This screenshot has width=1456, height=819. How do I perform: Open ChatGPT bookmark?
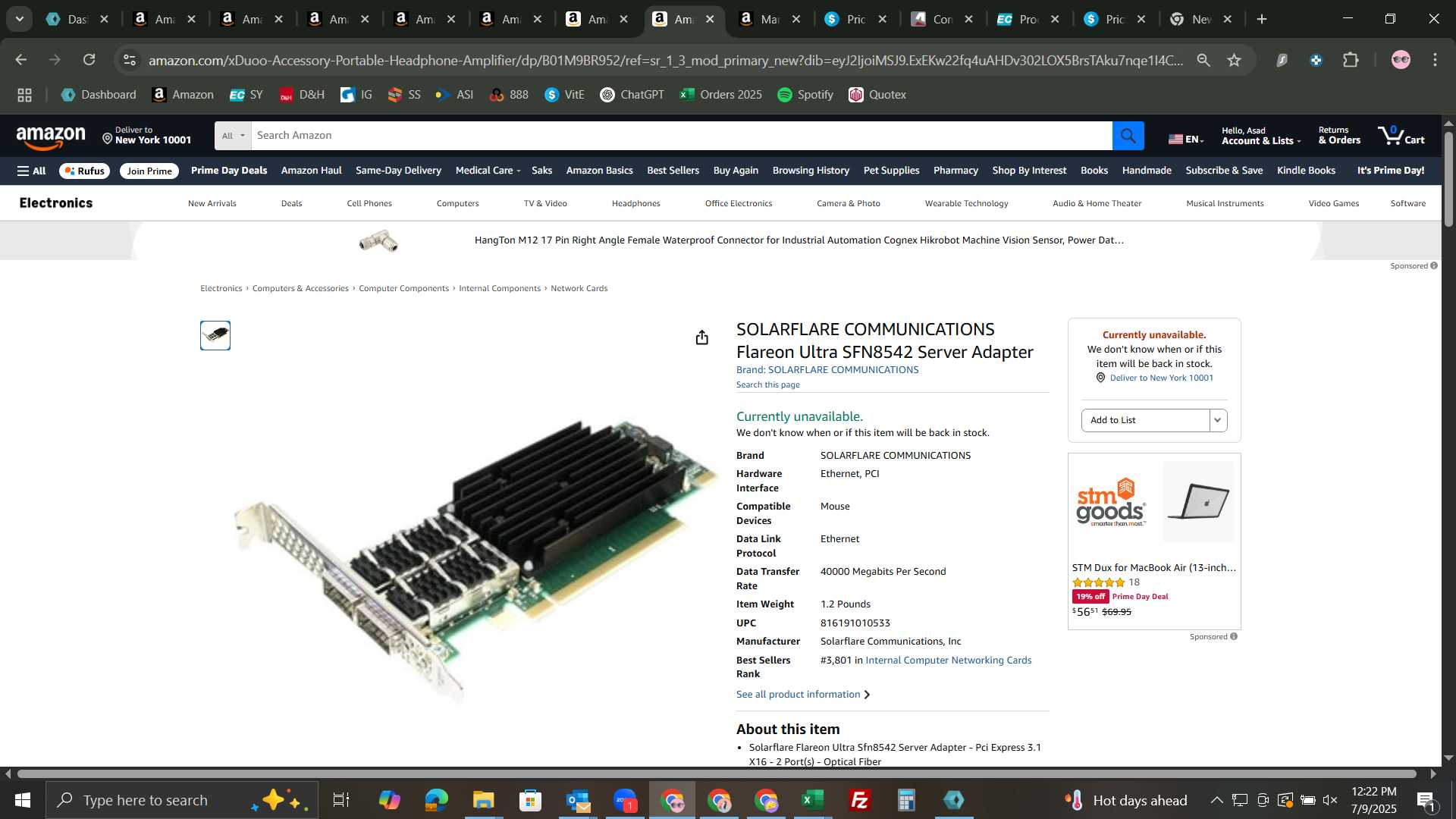[632, 95]
